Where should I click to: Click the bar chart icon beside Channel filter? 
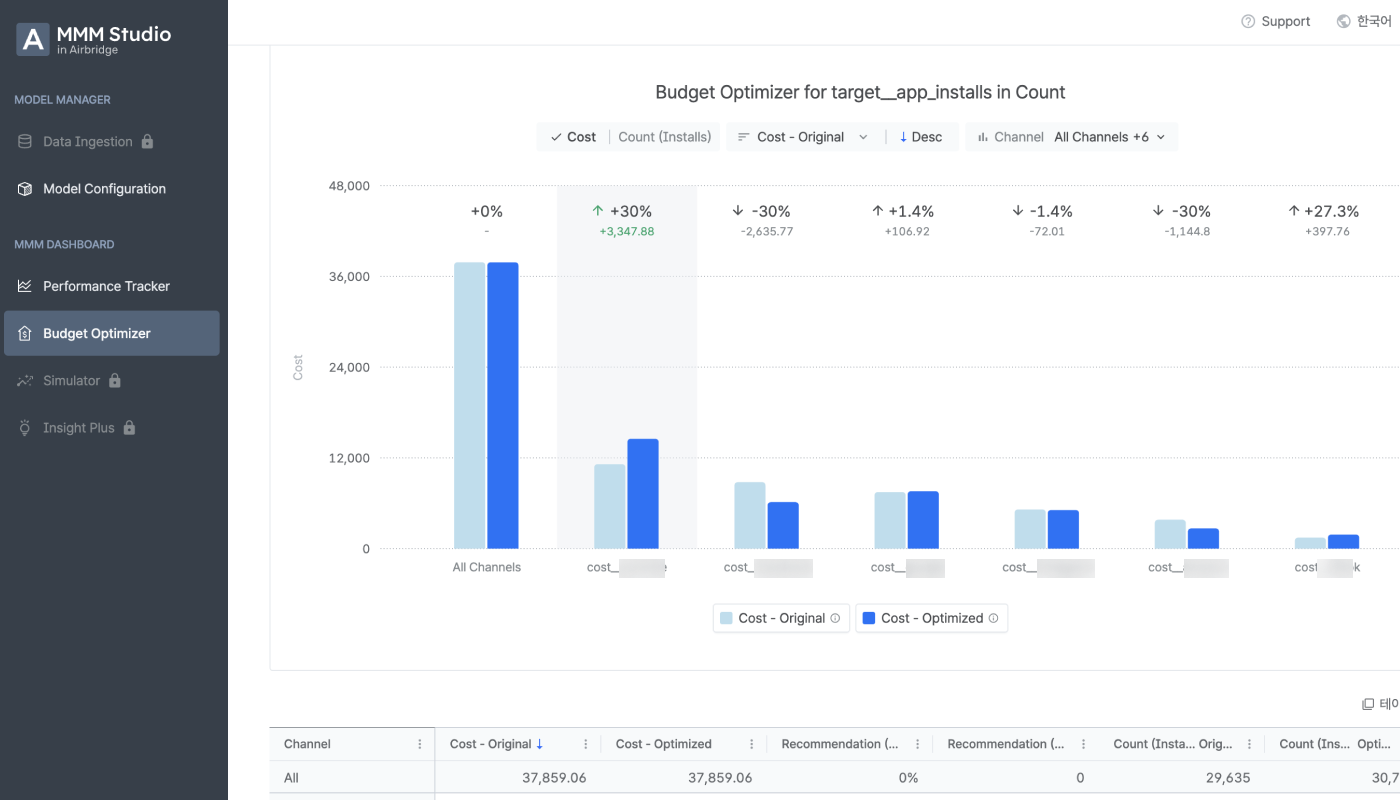point(983,137)
